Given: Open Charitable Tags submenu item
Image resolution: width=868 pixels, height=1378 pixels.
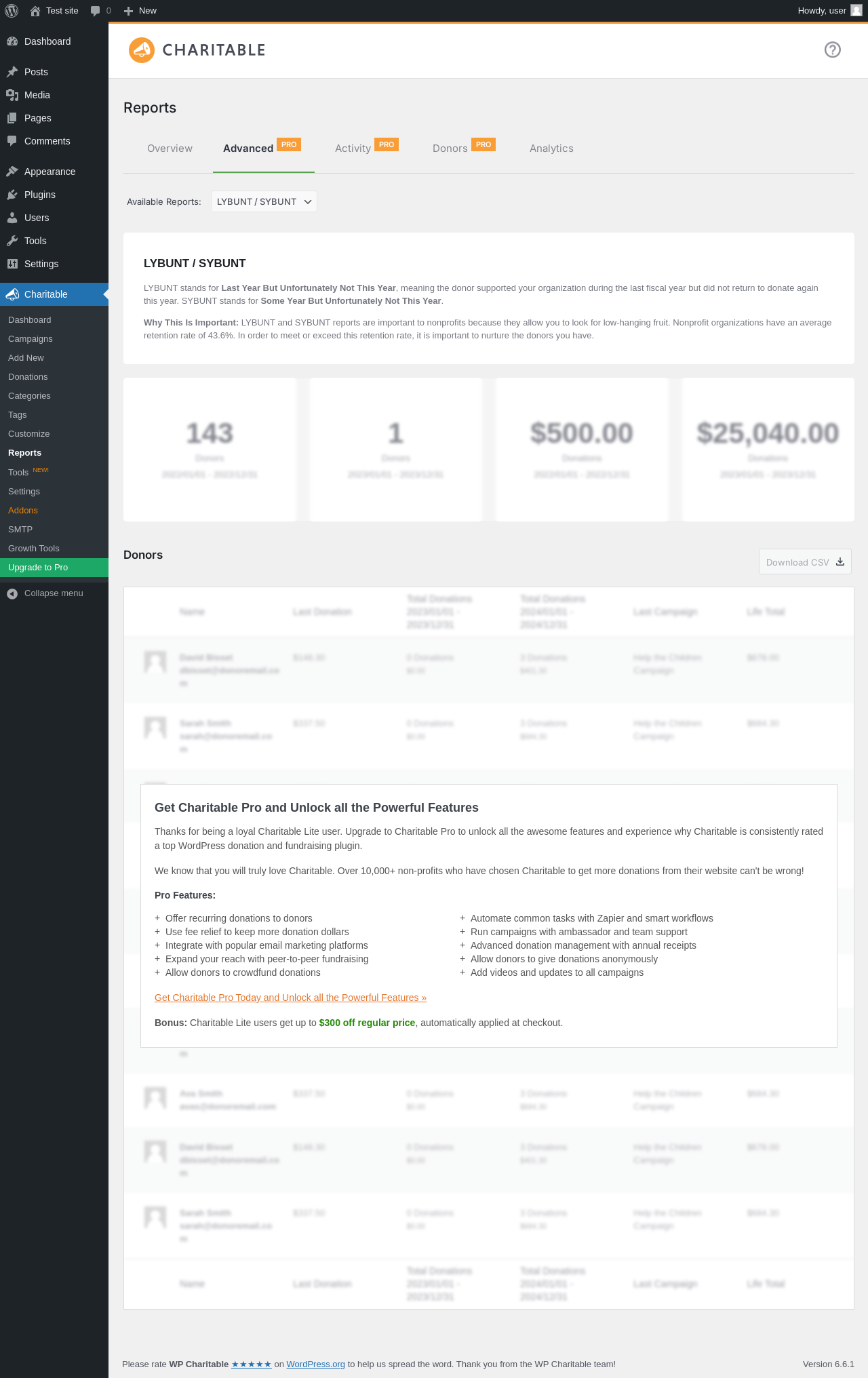Looking at the screenshot, I should point(54,415).
